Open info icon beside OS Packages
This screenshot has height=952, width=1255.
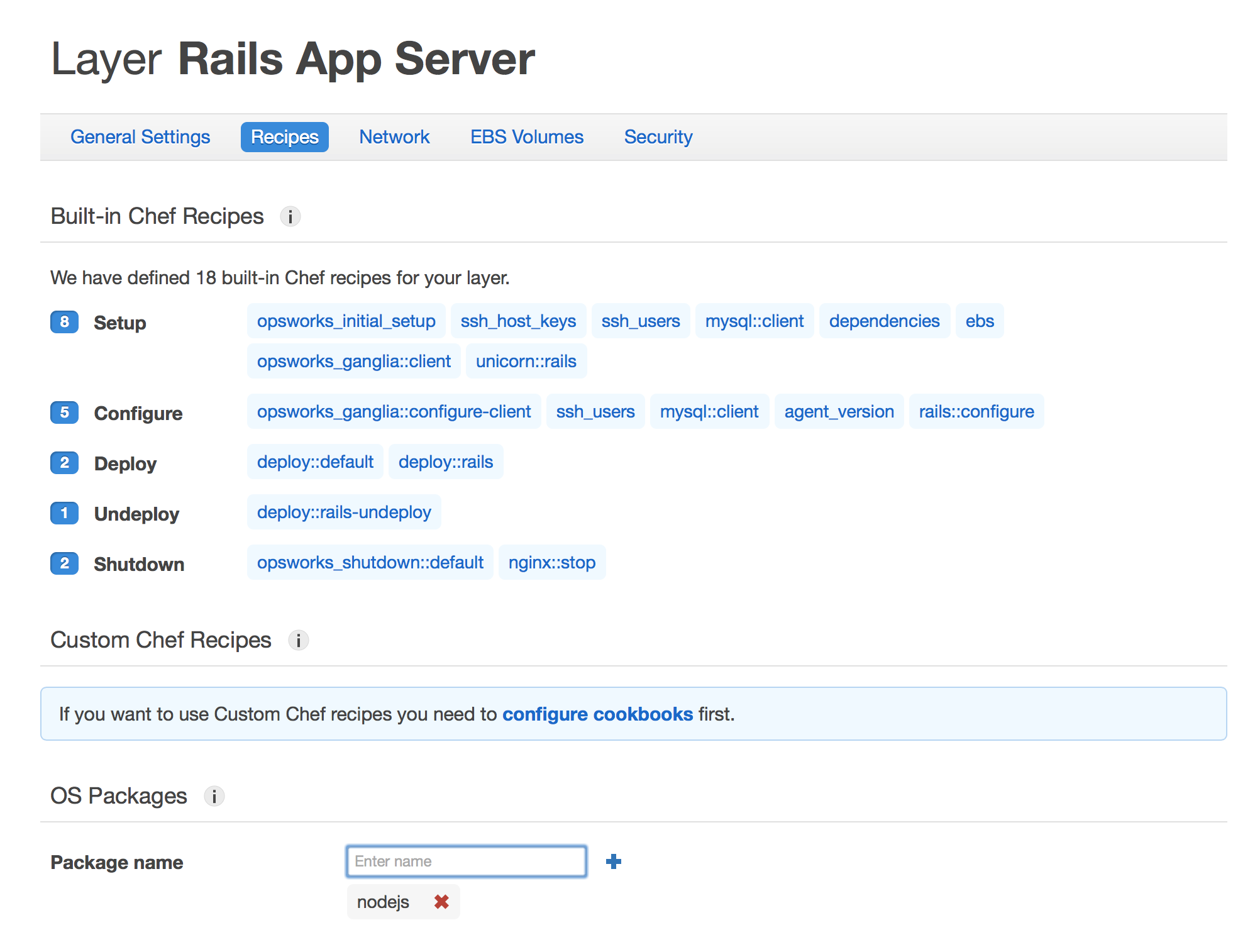214,796
